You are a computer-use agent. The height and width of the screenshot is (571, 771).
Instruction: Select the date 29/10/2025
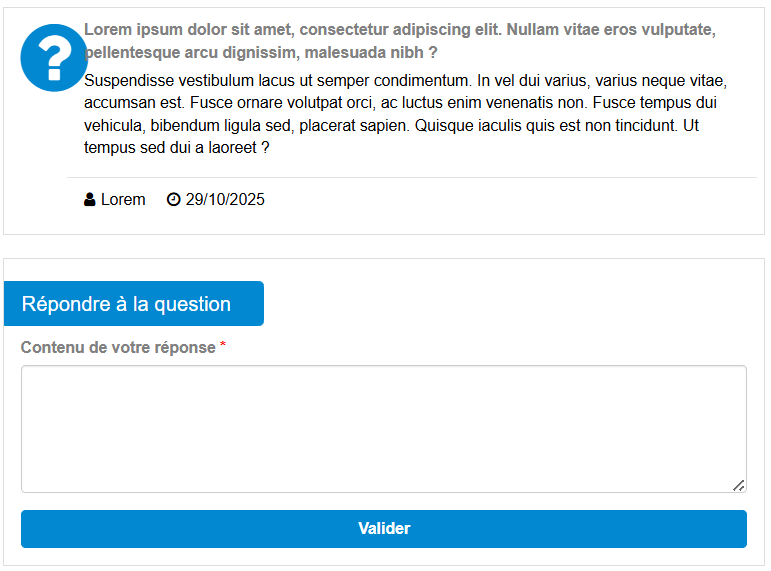tap(225, 200)
